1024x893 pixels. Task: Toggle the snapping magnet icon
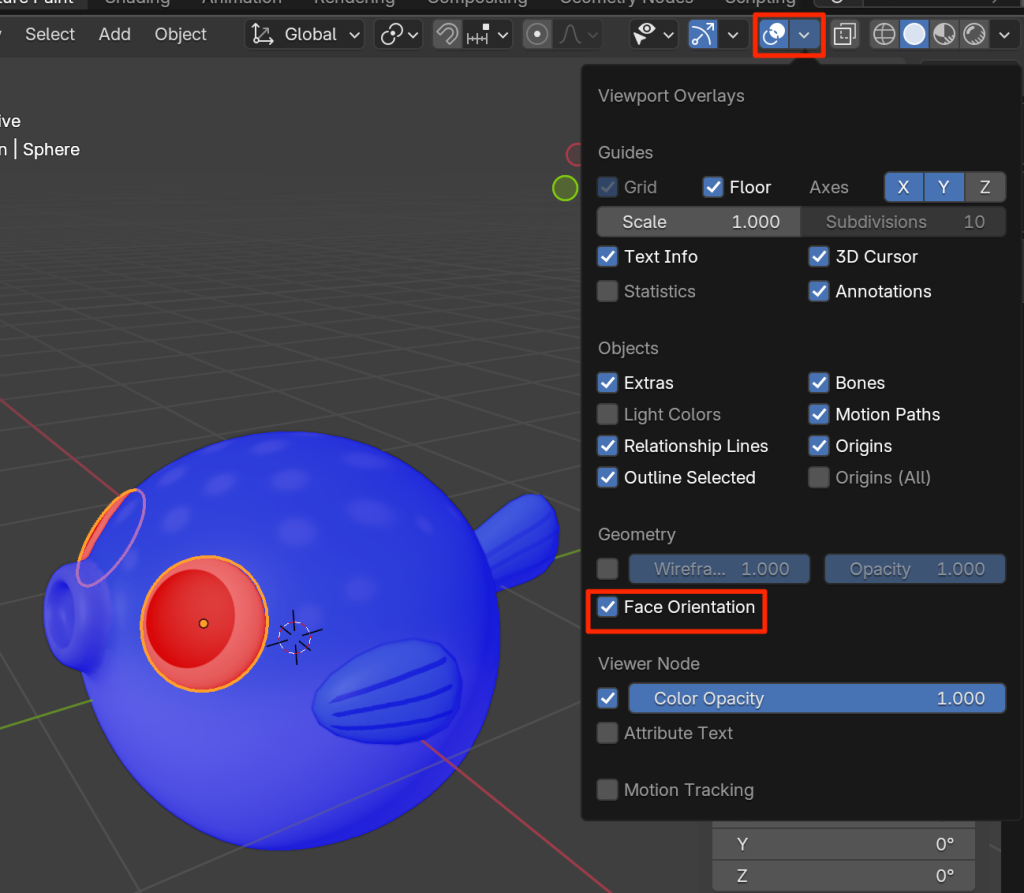pos(448,35)
